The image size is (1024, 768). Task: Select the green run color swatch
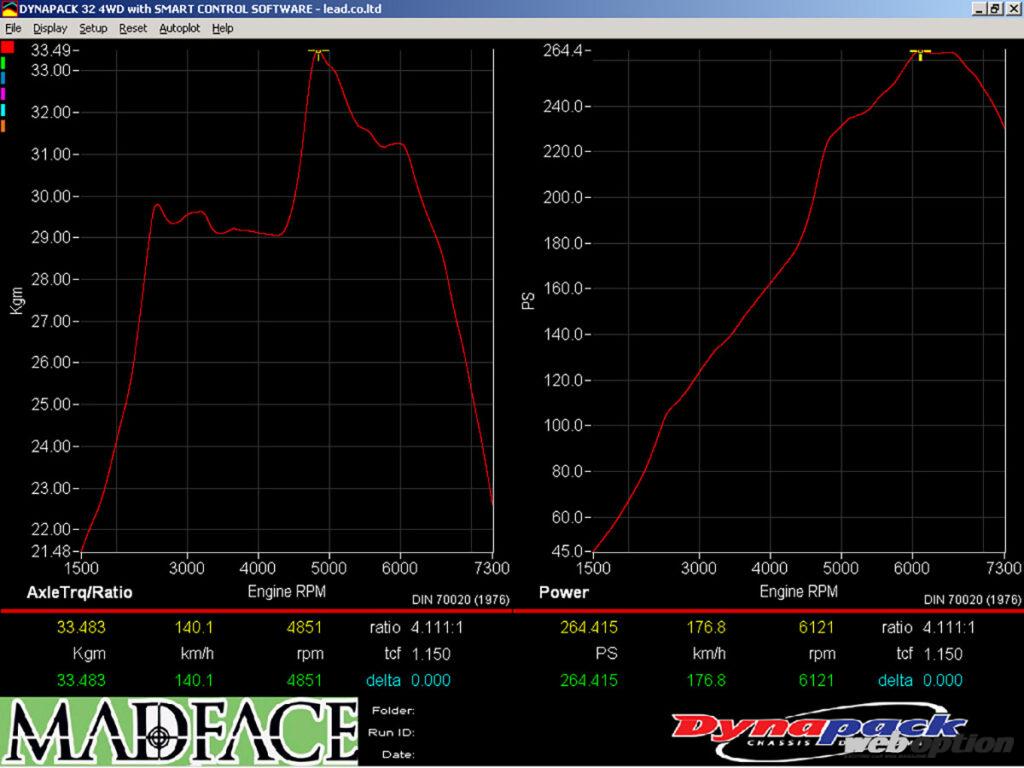coord(4,62)
